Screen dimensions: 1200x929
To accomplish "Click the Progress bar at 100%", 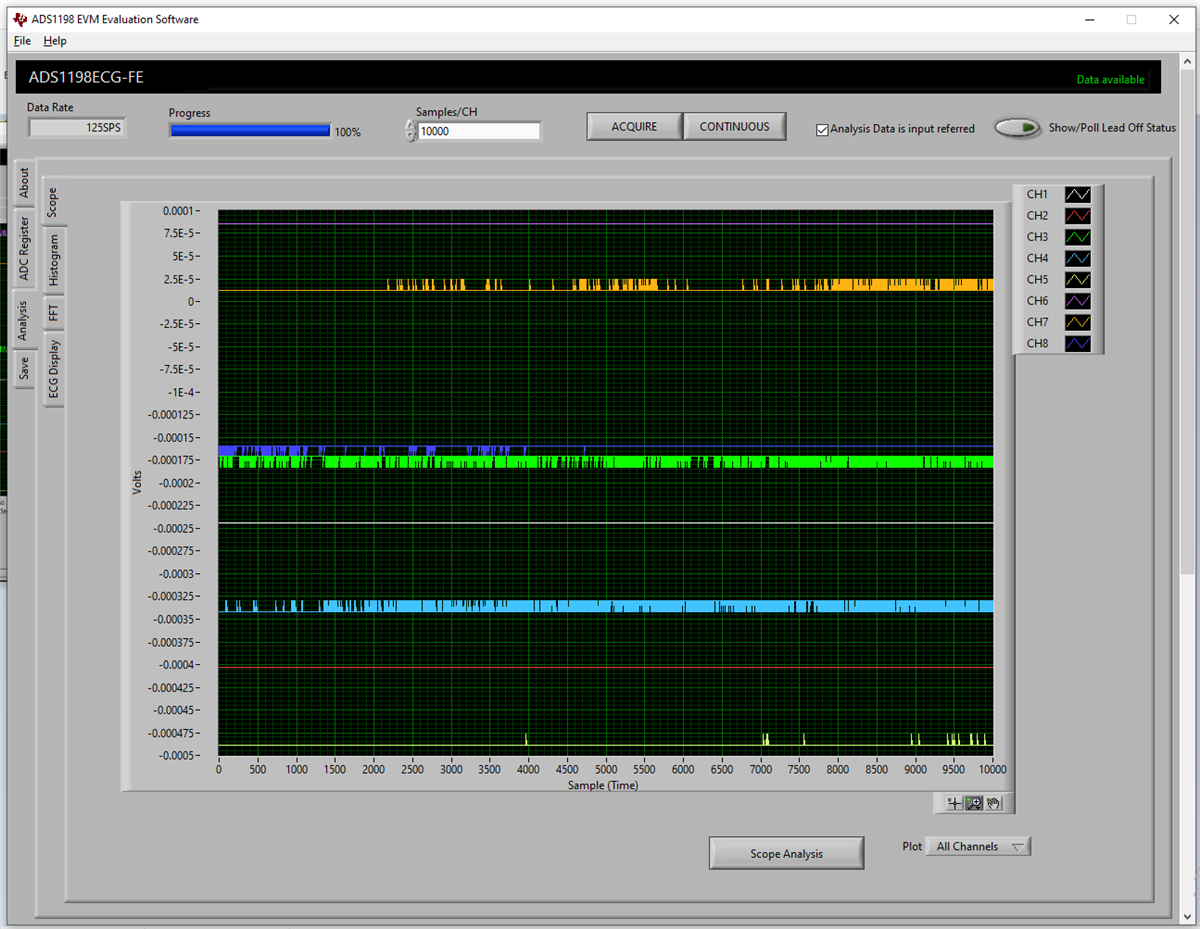I will point(250,130).
